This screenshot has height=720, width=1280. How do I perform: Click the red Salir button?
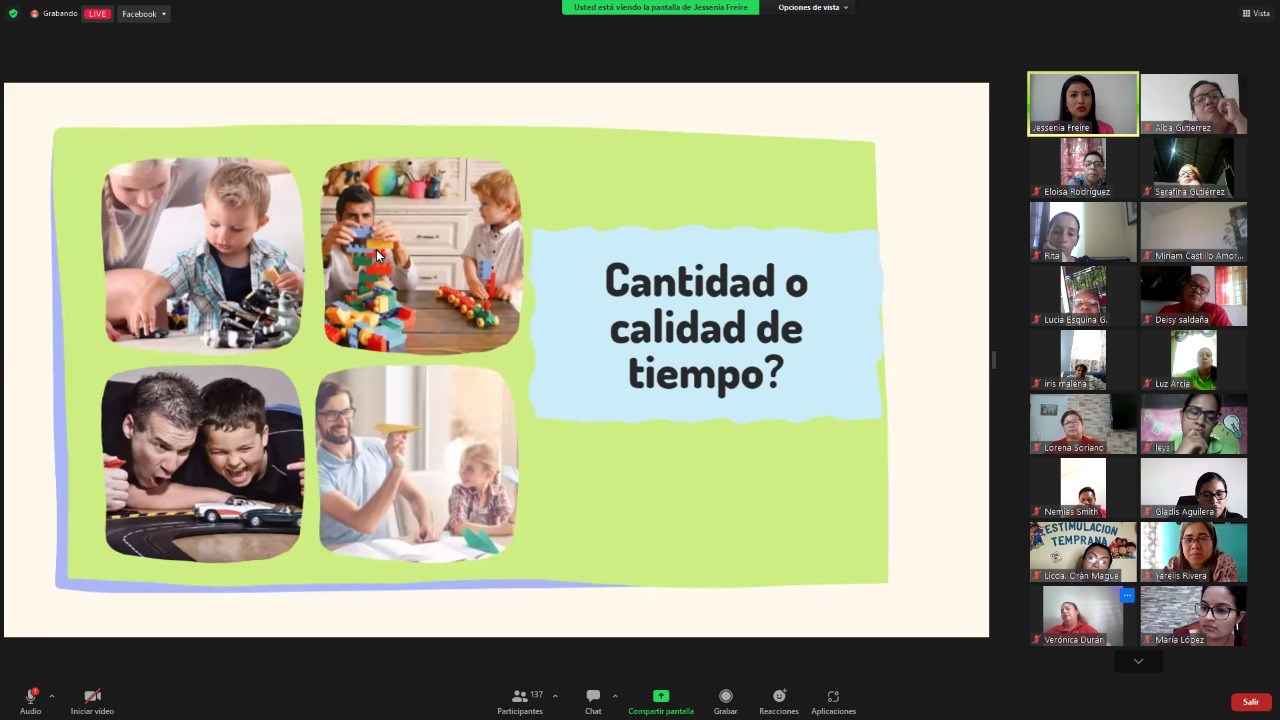[1251, 702]
